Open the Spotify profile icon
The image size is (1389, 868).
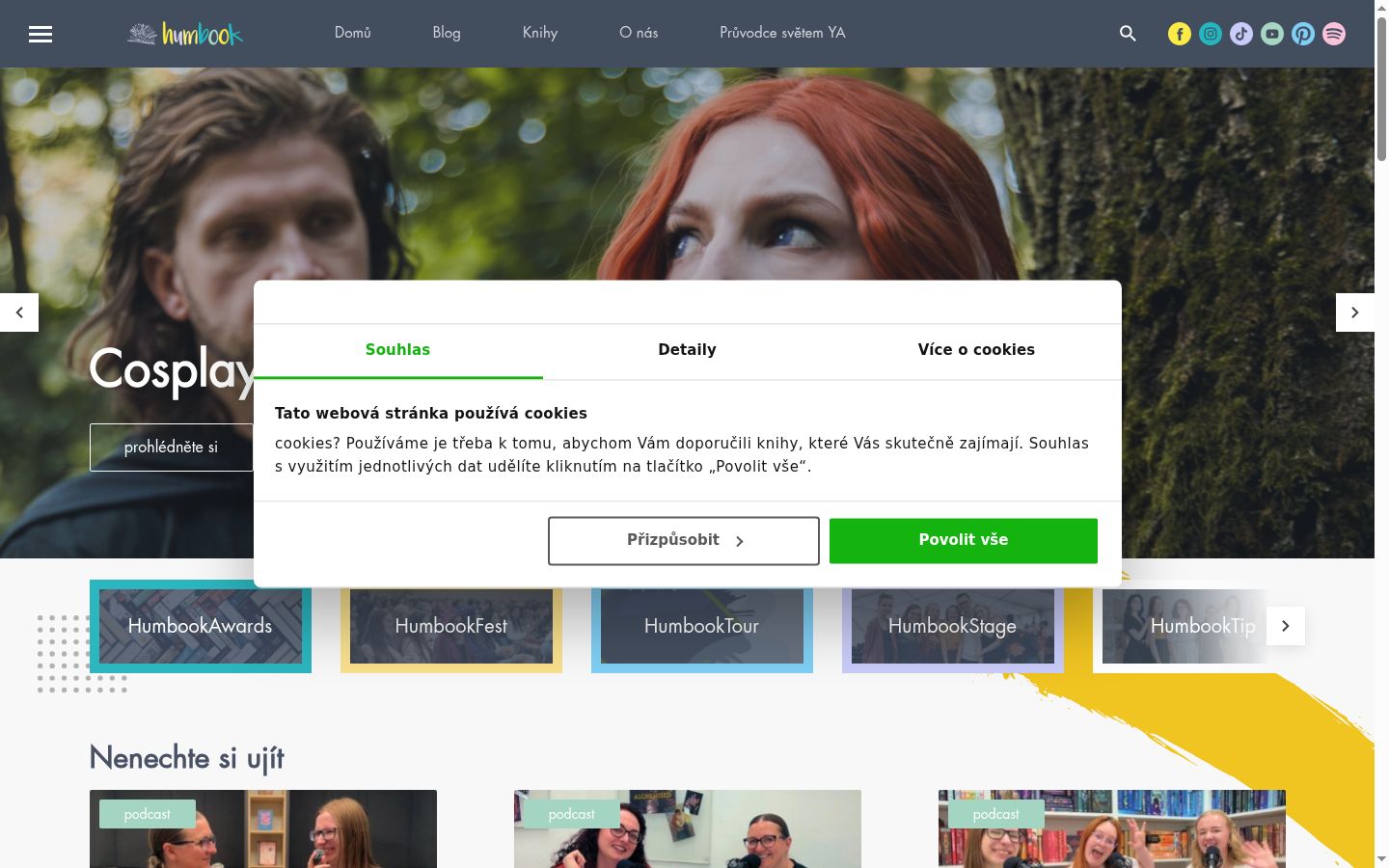(1334, 34)
